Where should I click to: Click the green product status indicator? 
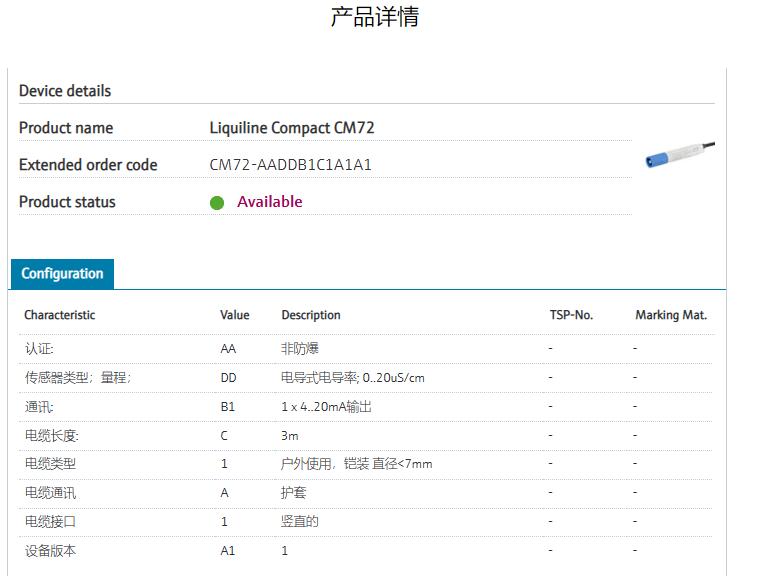[x=217, y=203]
